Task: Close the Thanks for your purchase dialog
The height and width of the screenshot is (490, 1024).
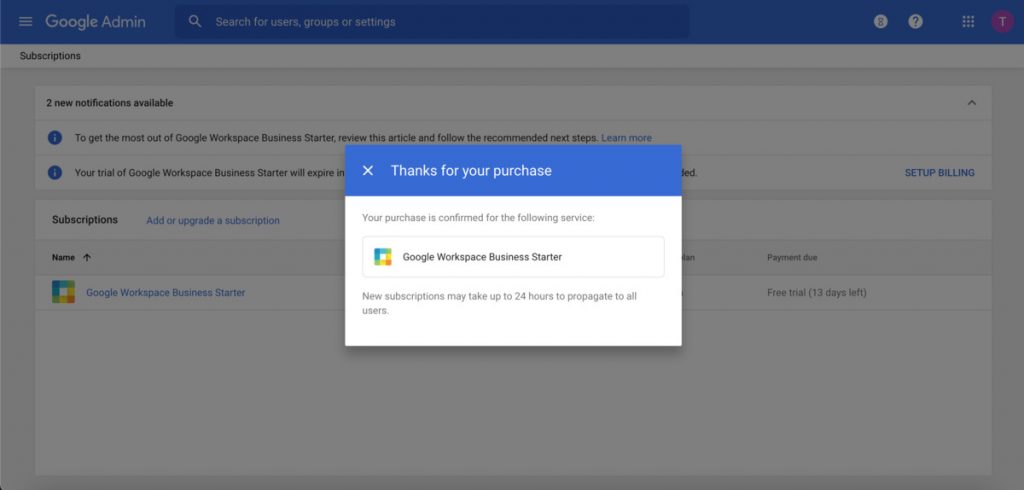Action: [x=368, y=171]
